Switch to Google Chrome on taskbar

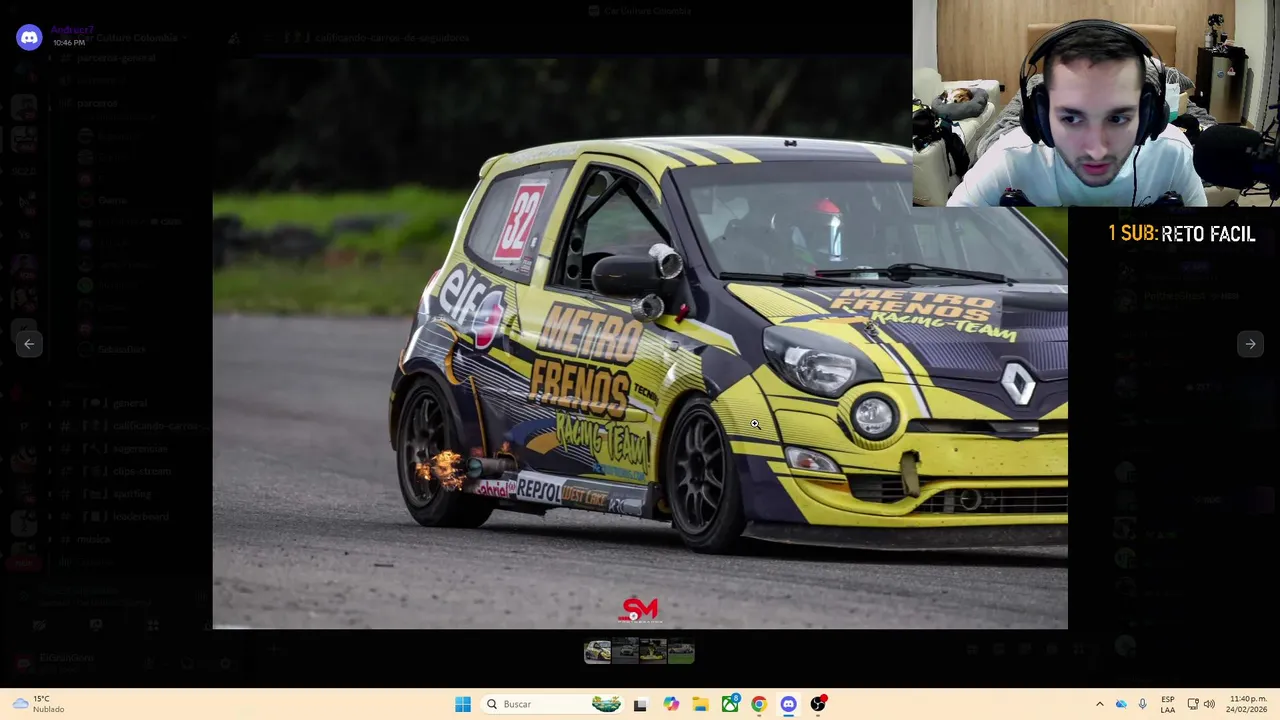click(759, 704)
